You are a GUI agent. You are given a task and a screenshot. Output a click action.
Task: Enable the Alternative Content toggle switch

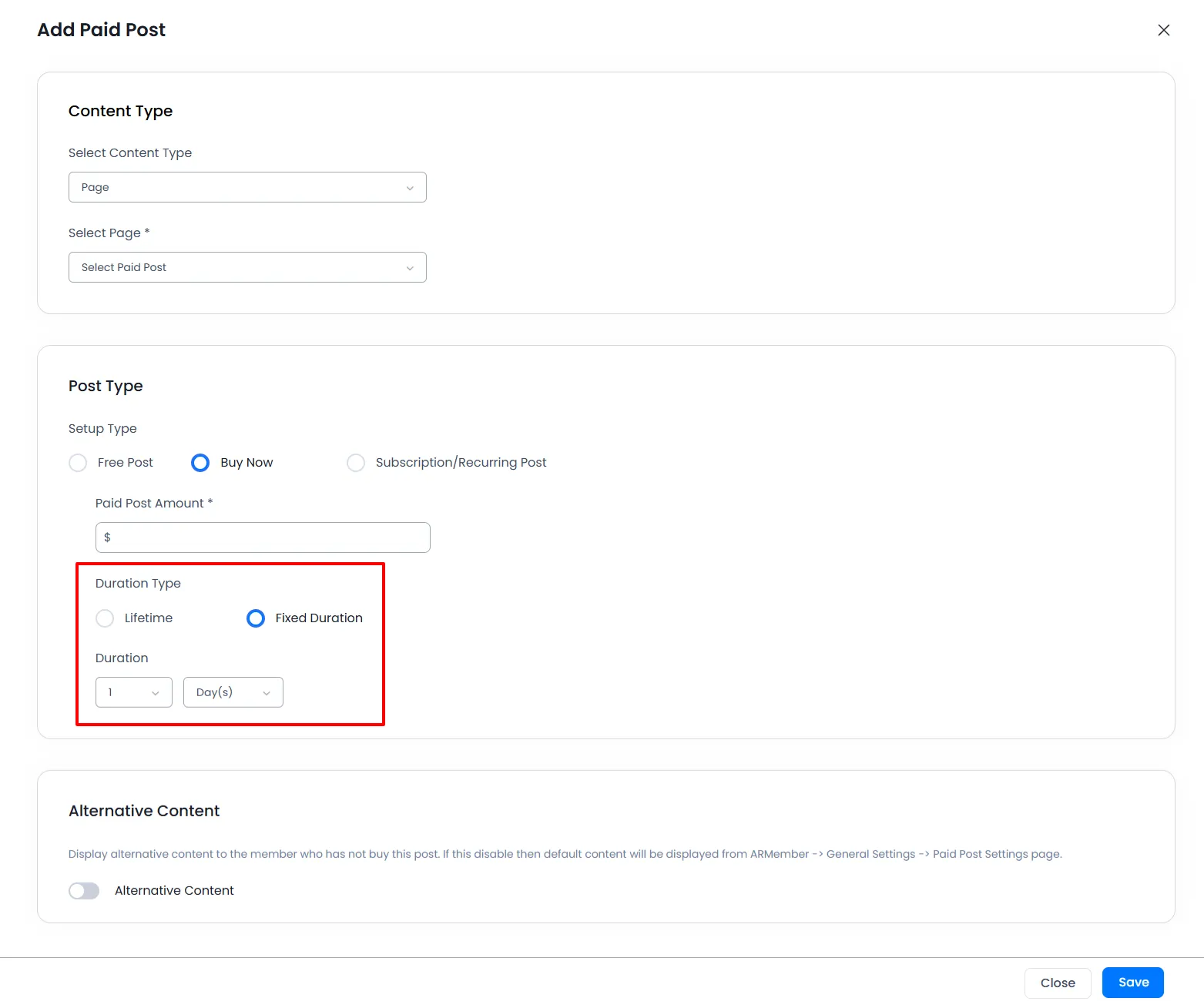tap(84, 891)
